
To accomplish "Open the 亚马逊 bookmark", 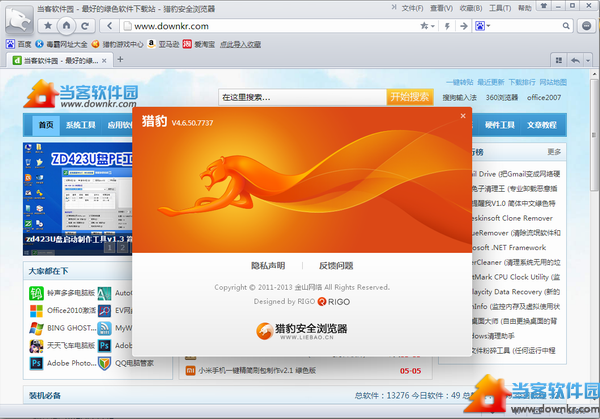I will [x=163, y=44].
